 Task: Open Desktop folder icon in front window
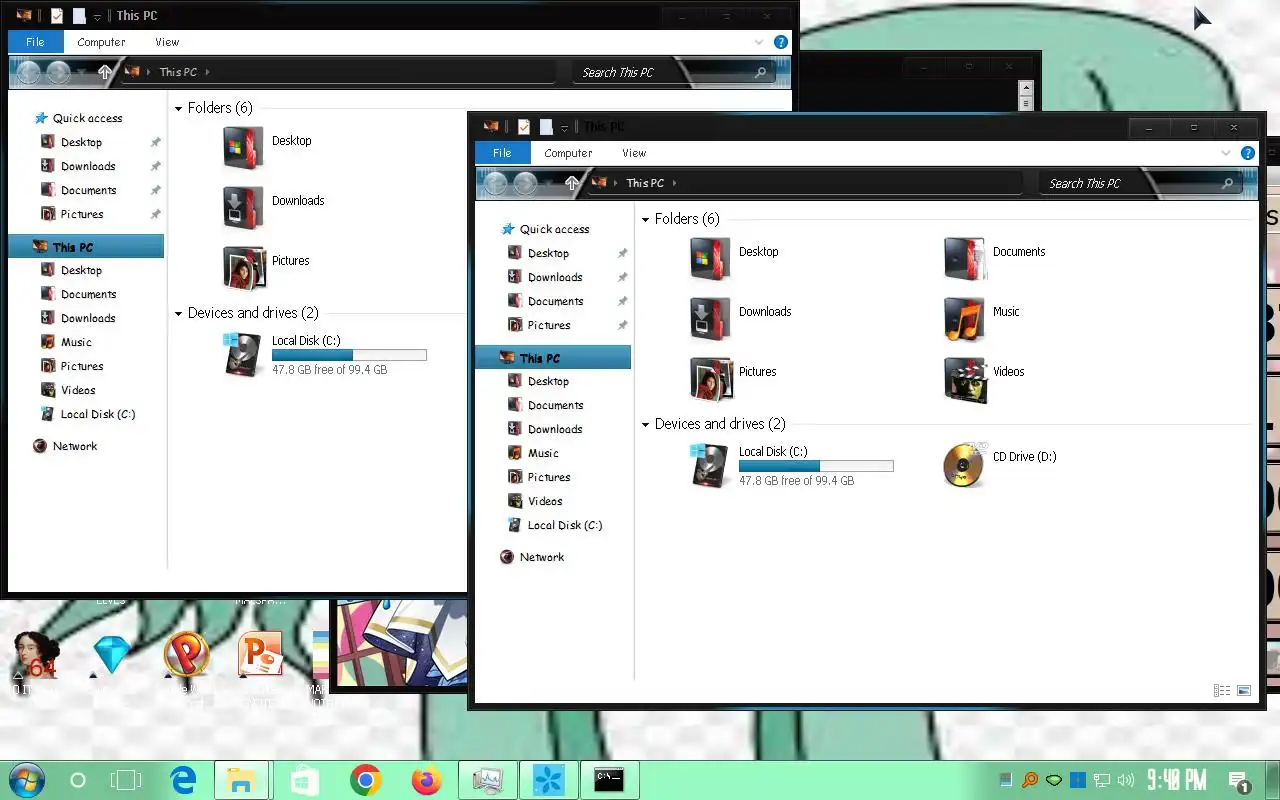(711, 259)
